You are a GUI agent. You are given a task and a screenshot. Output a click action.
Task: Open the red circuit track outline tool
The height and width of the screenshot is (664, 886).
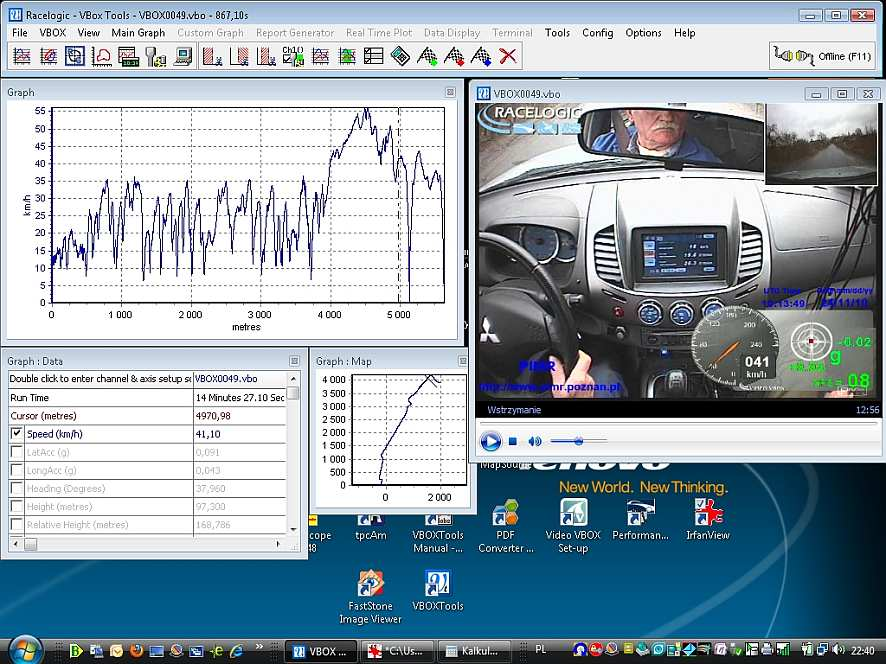tap(102, 57)
